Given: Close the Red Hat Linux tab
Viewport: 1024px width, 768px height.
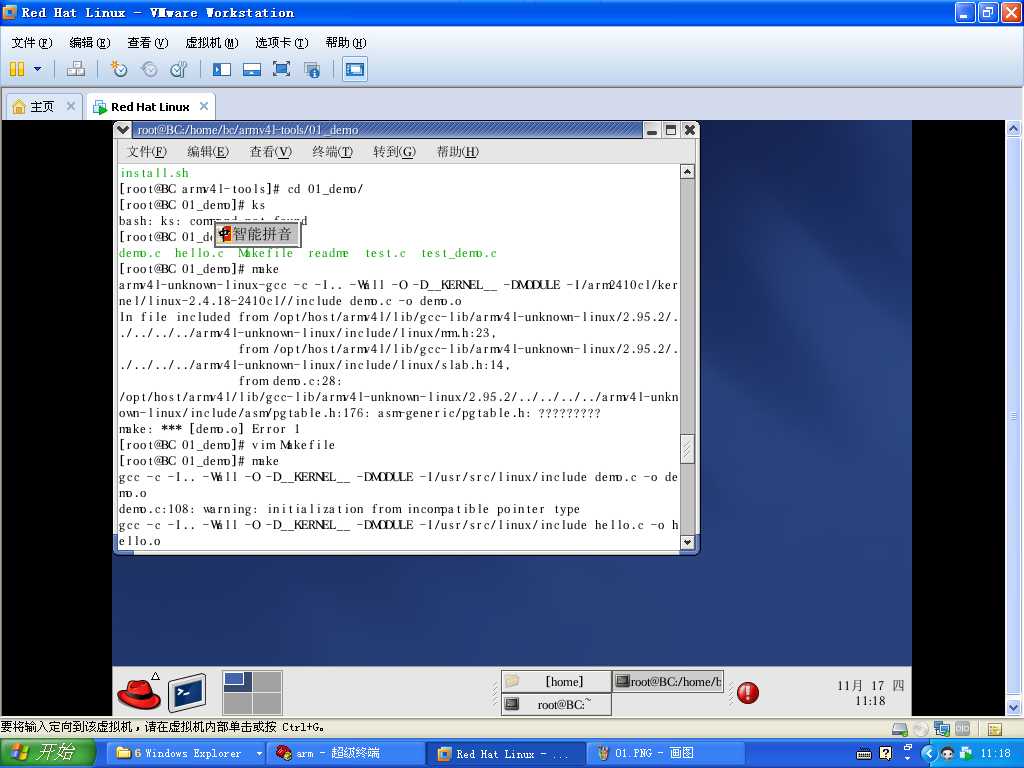Looking at the screenshot, I should coord(204,106).
